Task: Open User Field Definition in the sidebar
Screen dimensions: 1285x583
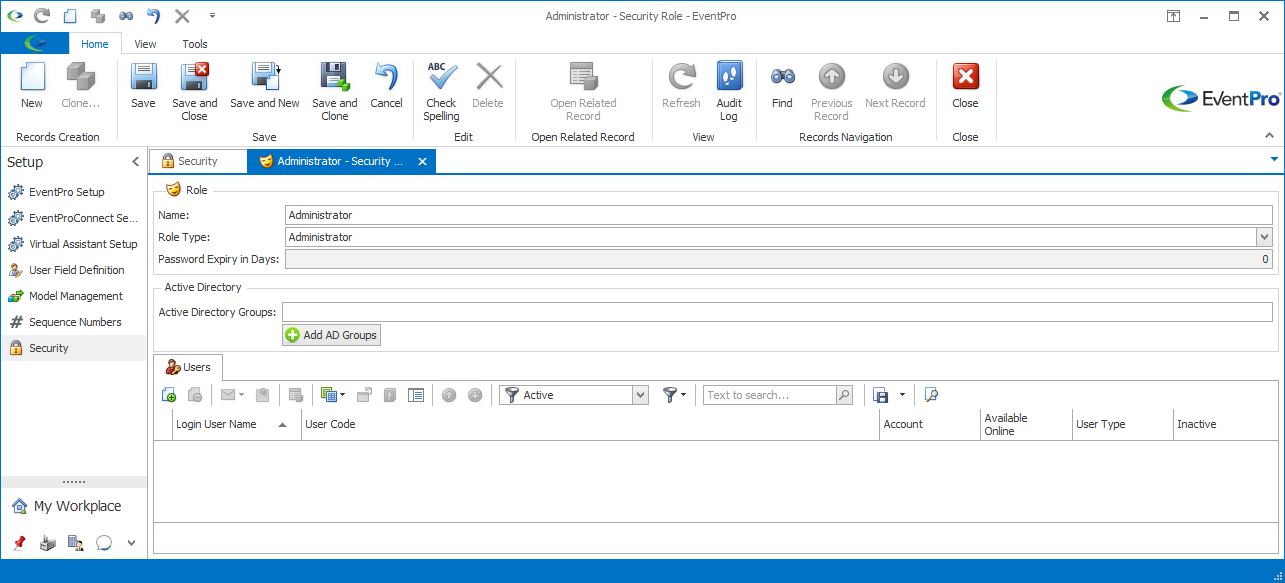Action: [x=74, y=270]
